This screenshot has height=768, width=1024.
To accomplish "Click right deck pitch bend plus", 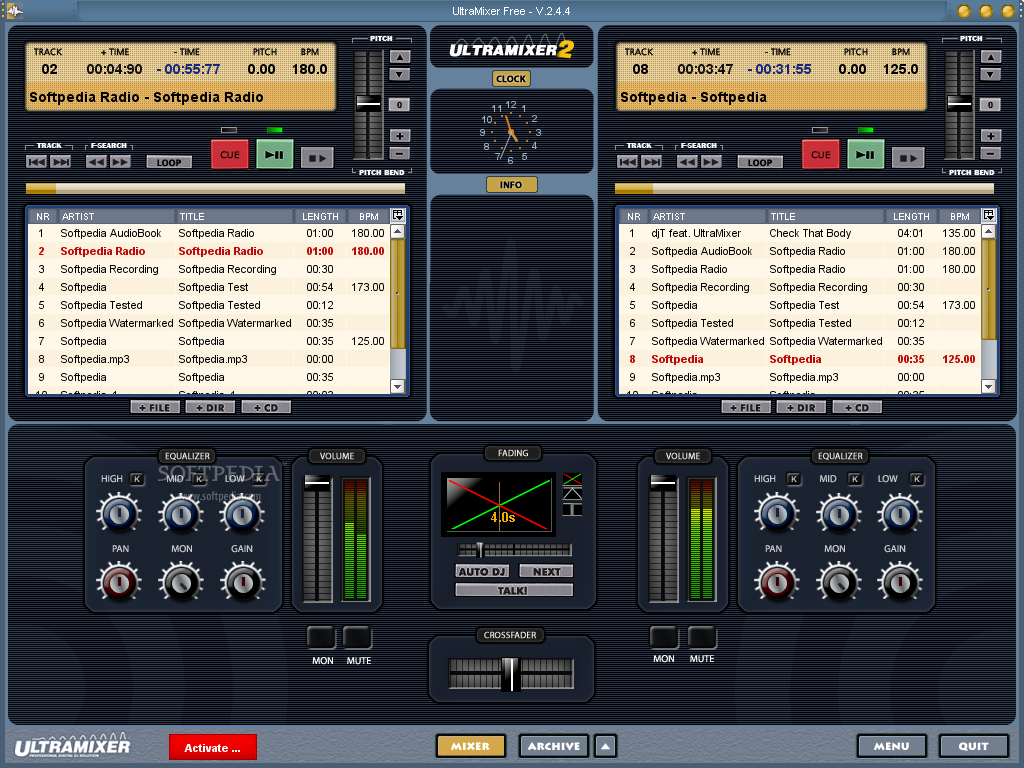I will point(991,136).
